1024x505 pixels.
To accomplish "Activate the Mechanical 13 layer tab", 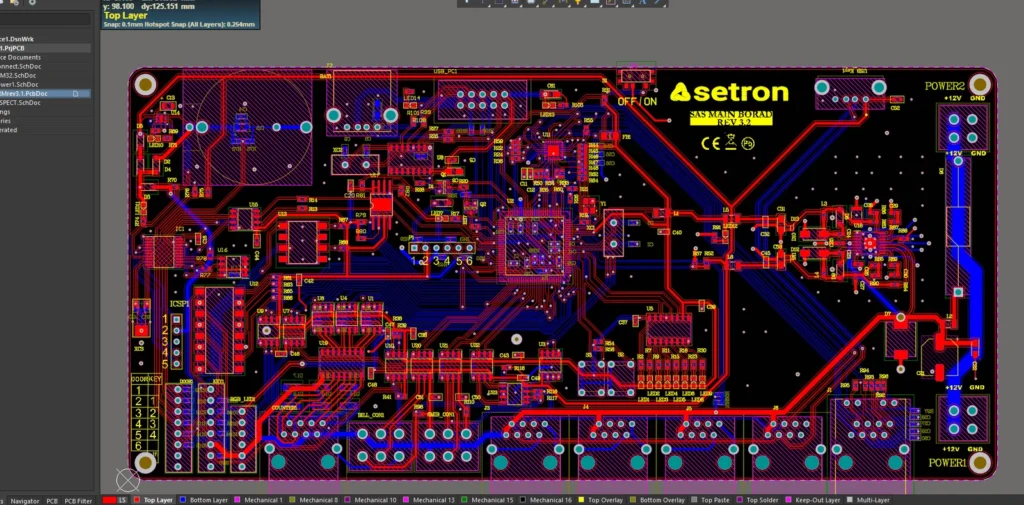I will [433, 499].
